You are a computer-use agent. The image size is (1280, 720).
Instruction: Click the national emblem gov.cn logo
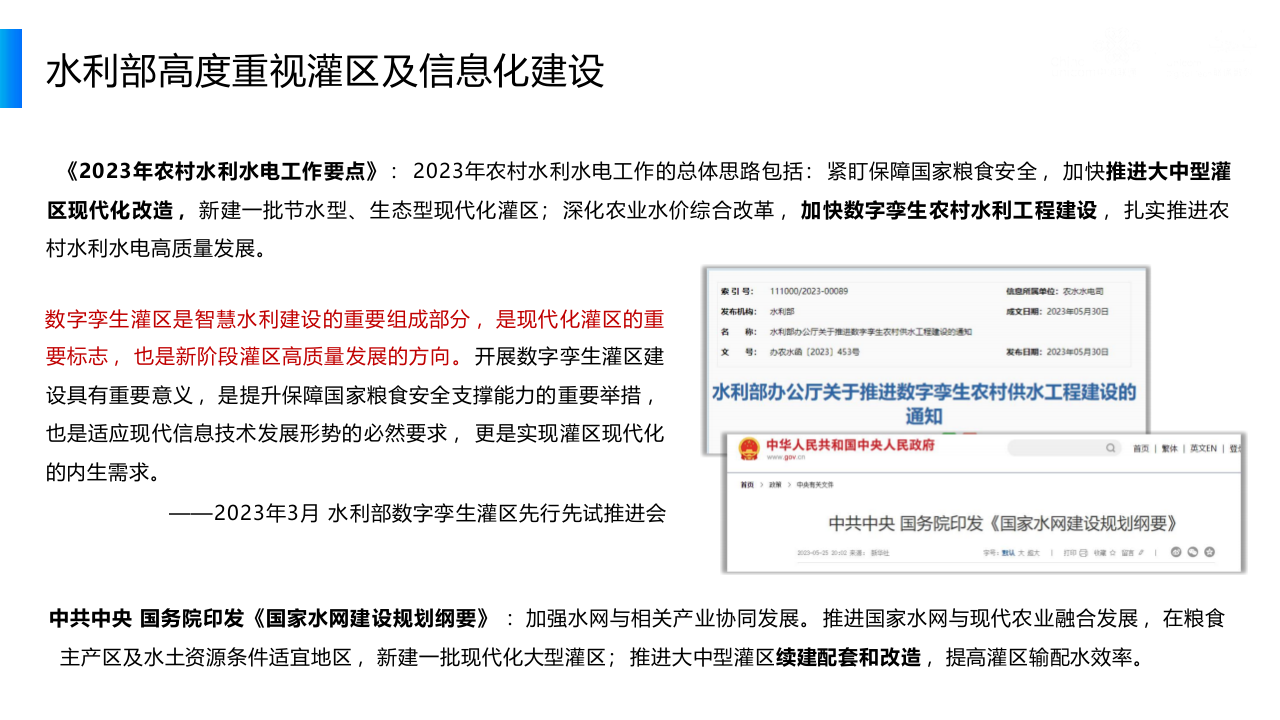point(747,448)
